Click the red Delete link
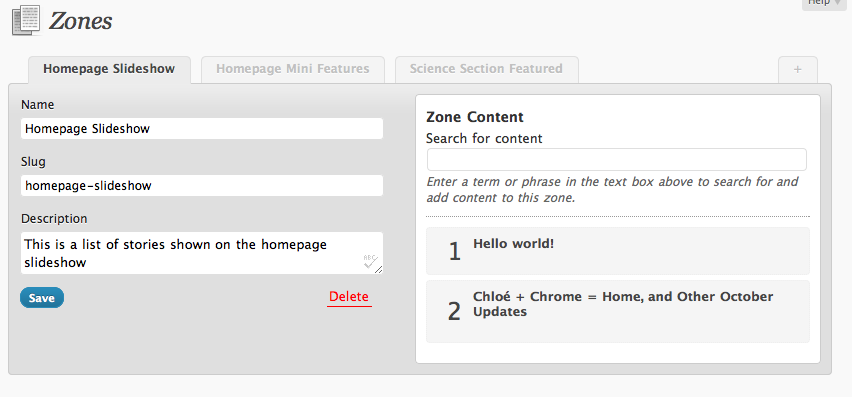This screenshot has width=852, height=397. pyautogui.click(x=349, y=297)
